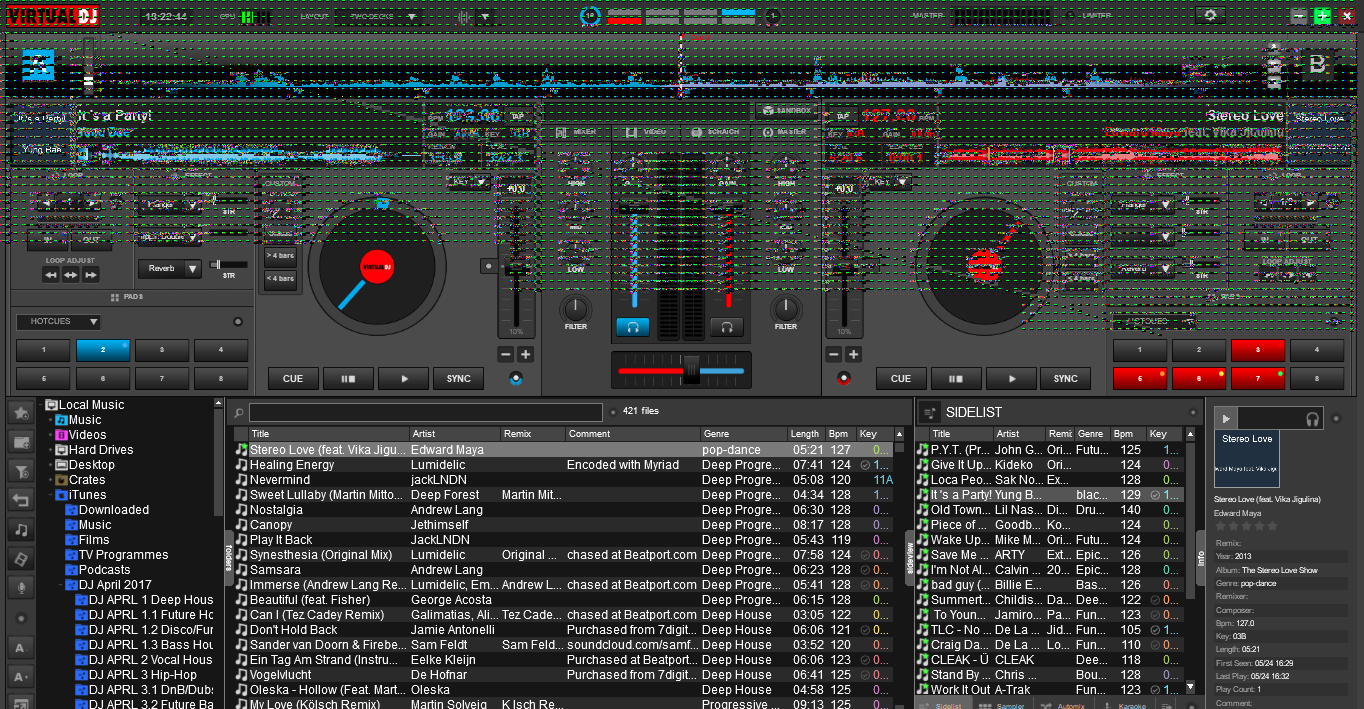Click the PADS grid header on left deck

tap(128, 297)
